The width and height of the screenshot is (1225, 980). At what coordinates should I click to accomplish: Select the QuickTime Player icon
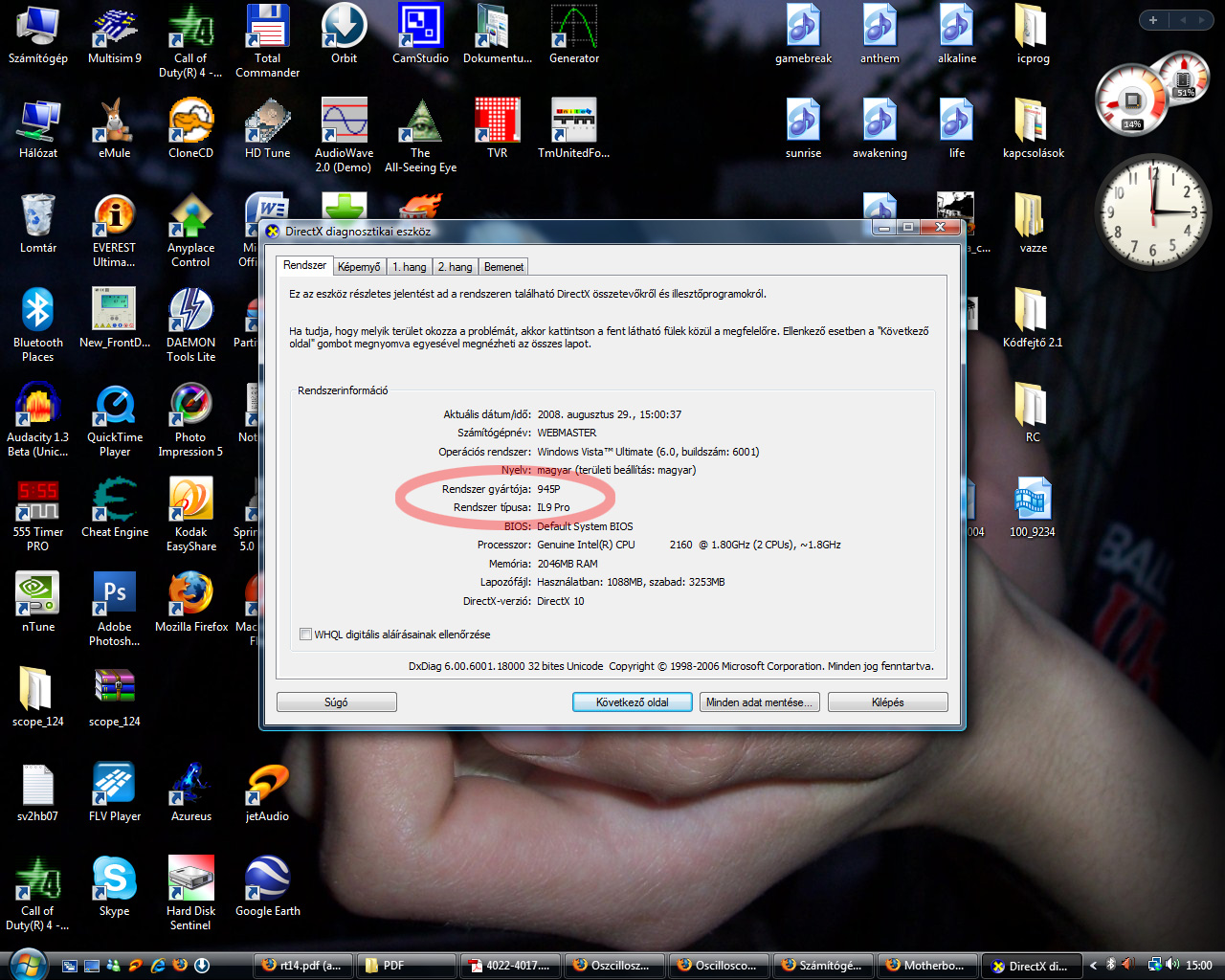(115, 420)
